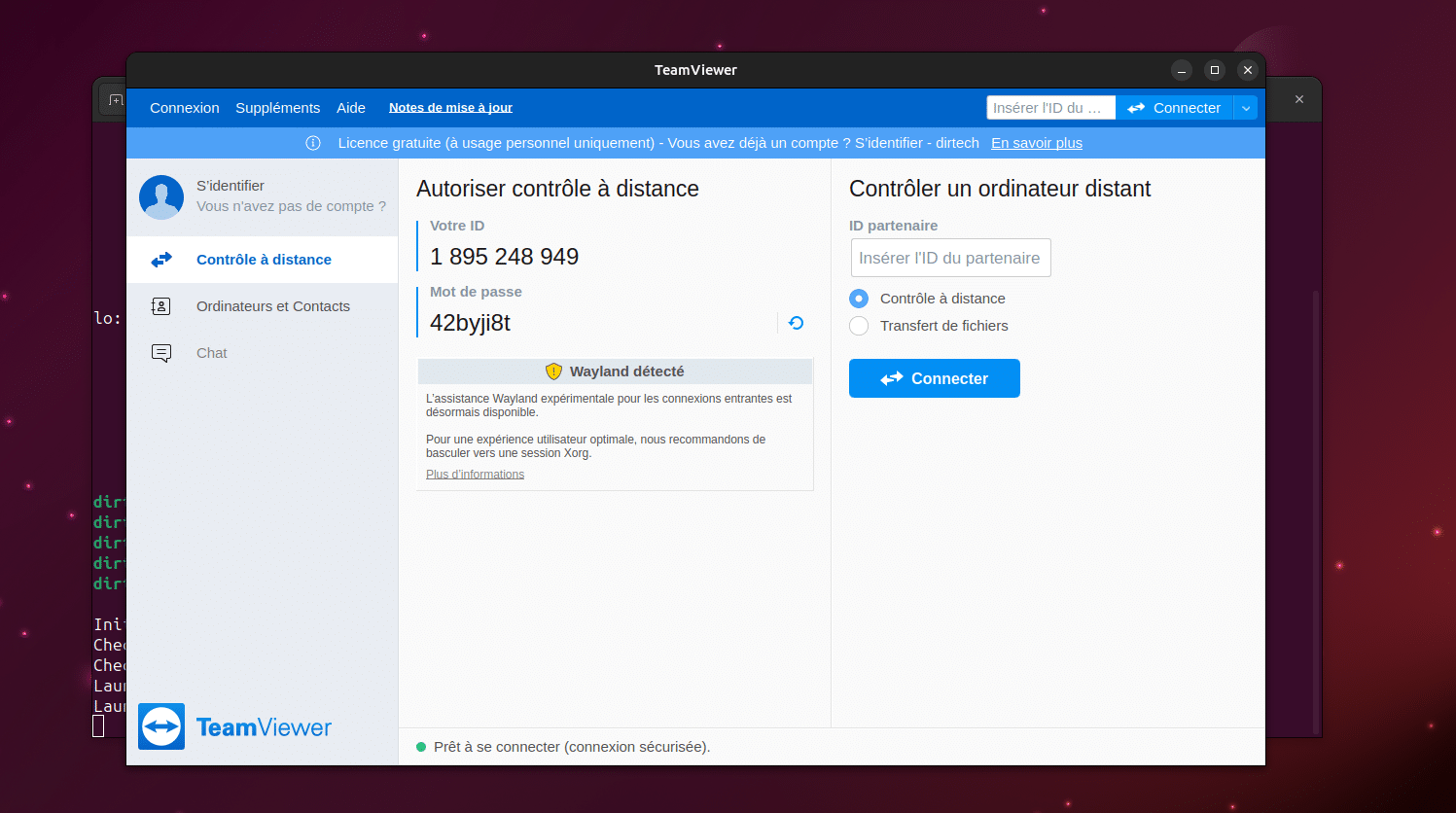The image size is (1456, 813).
Task: Click the Chat speech bubble icon
Action: coord(161,353)
